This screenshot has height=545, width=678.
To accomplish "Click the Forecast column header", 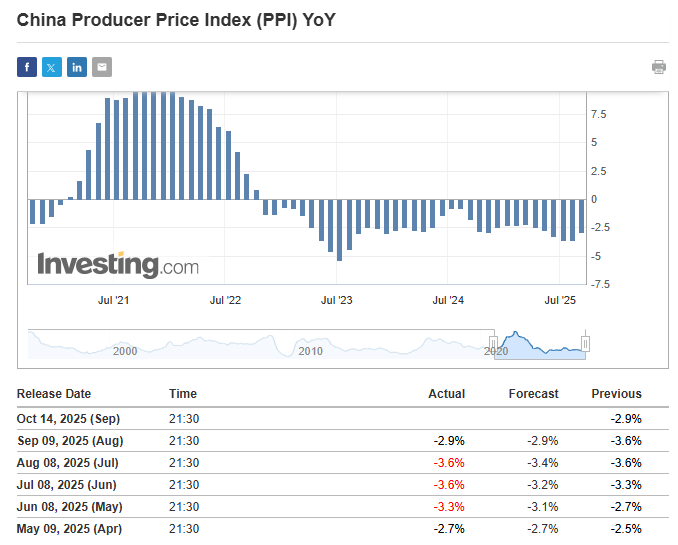I will point(533,393).
